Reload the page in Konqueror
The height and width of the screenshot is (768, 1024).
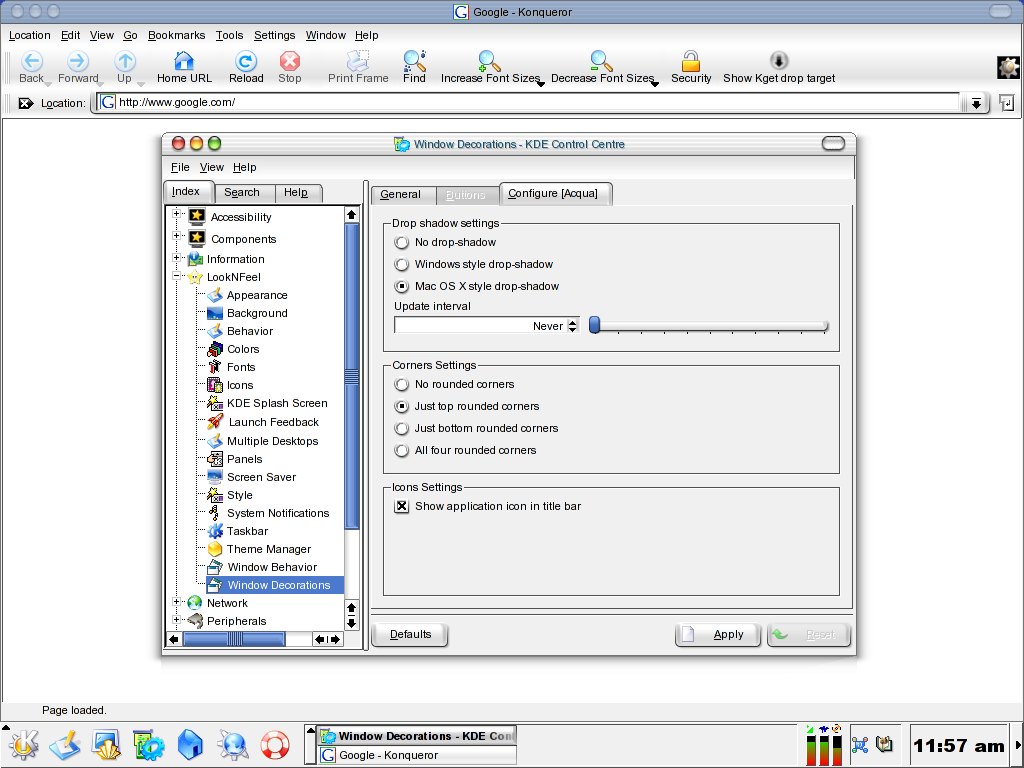(x=246, y=61)
